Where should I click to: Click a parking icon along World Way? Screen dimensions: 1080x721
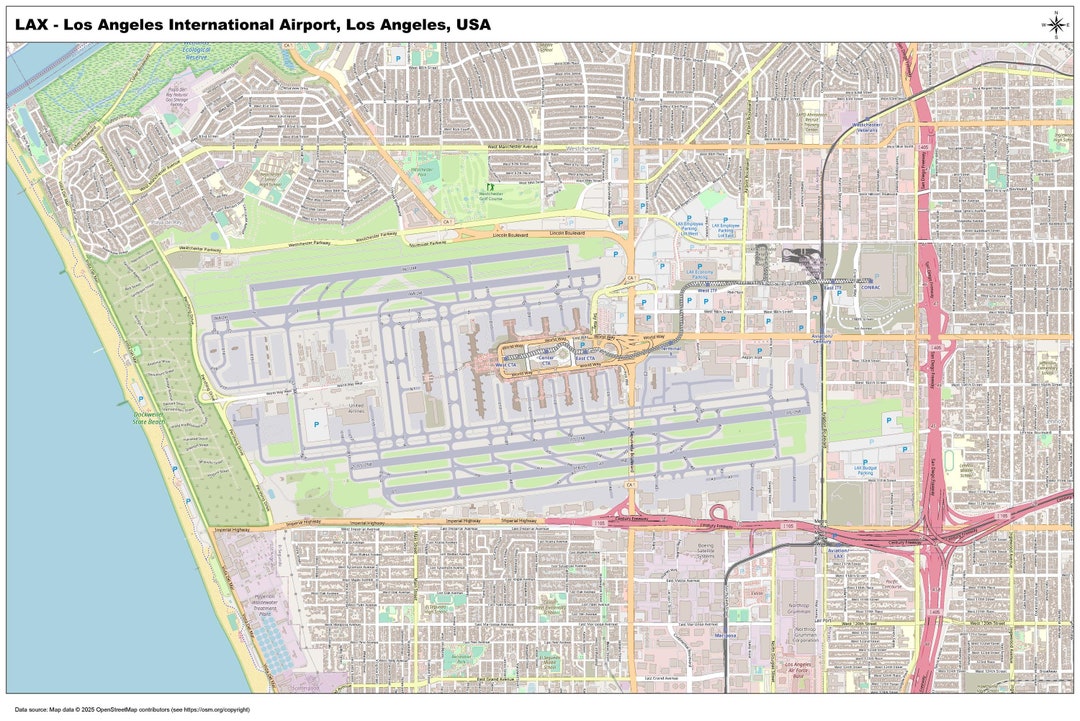click(x=582, y=344)
